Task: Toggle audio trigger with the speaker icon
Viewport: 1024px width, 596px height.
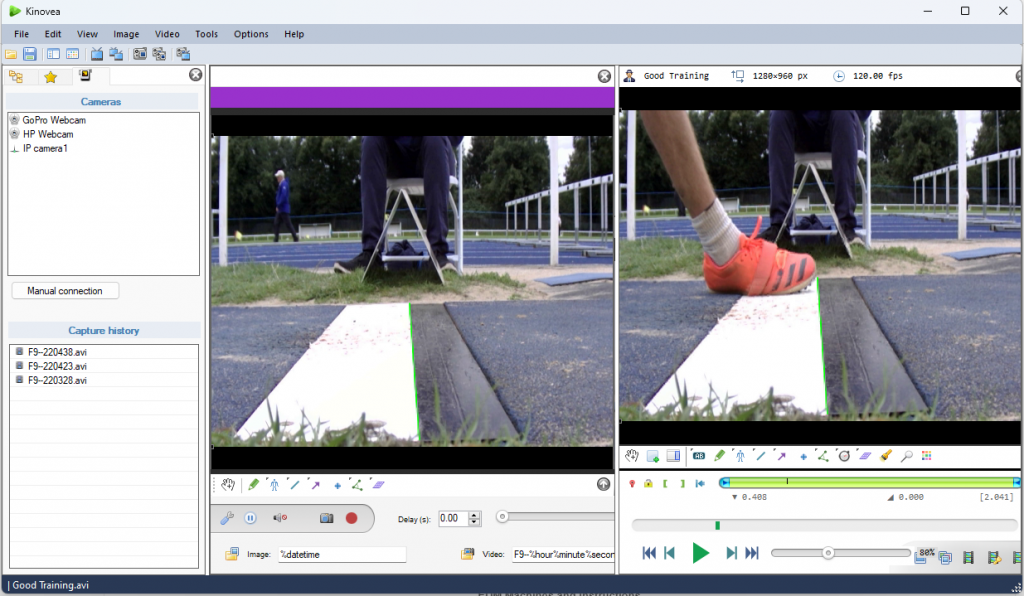Action: [280, 518]
